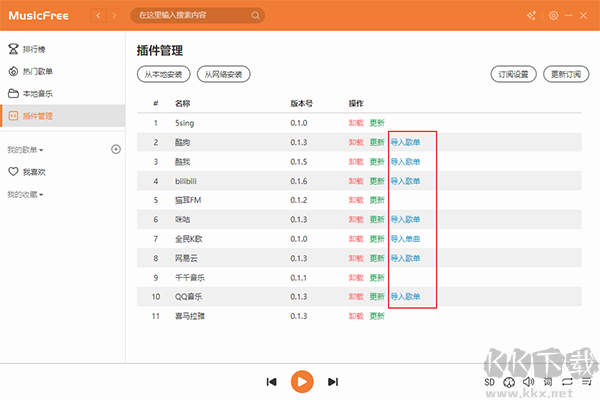Click the 5sing plugin name

(184, 123)
